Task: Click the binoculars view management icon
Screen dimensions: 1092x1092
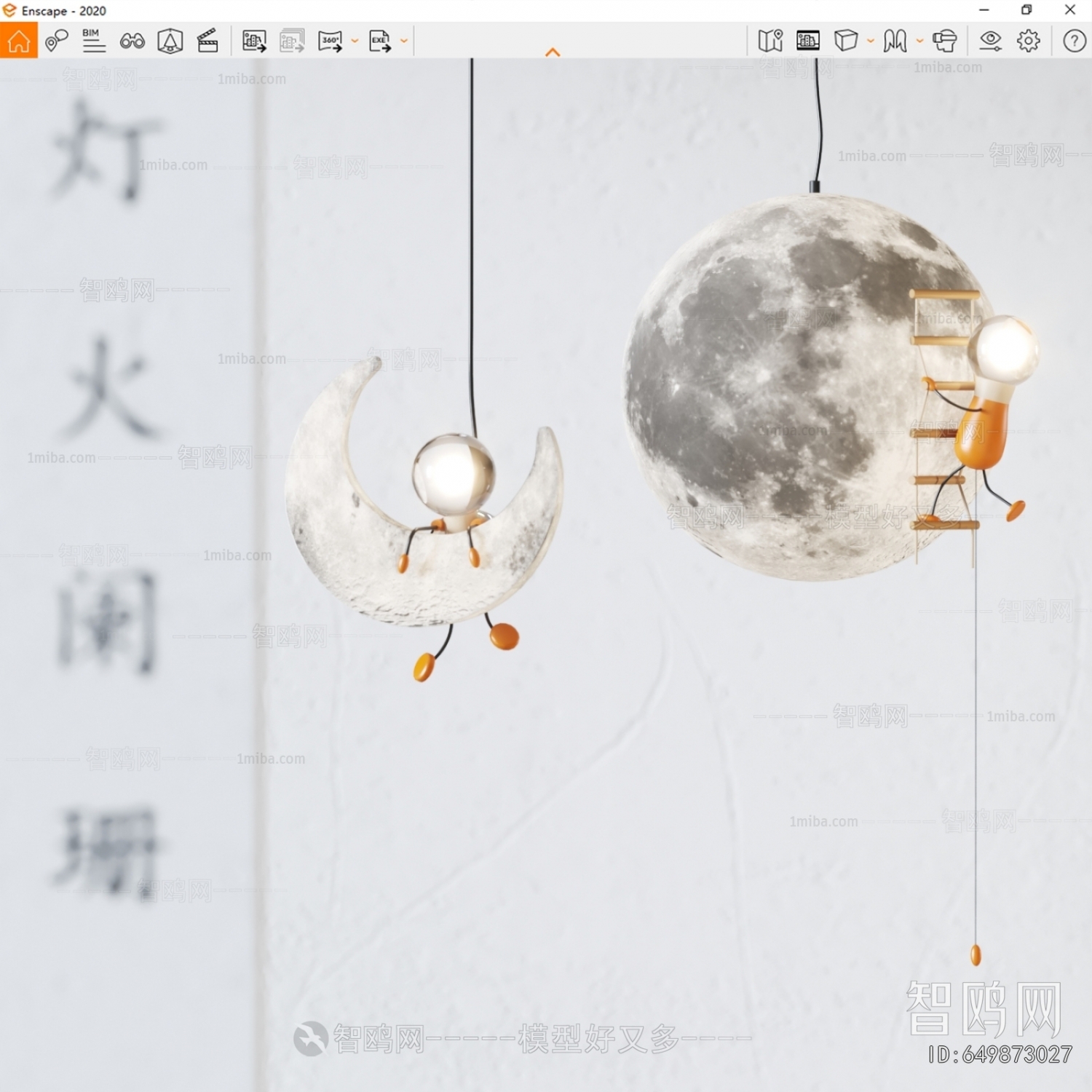Action: click(132, 41)
